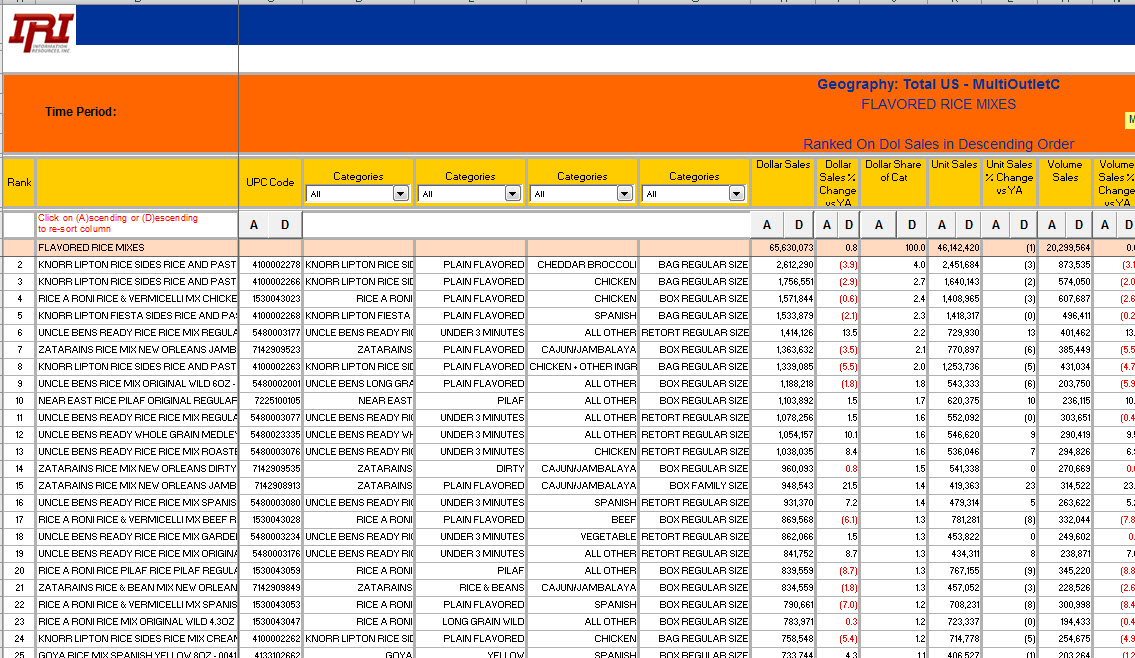Select the UPC Code column header
Screen dimensions: 1135x658
point(270,182)
